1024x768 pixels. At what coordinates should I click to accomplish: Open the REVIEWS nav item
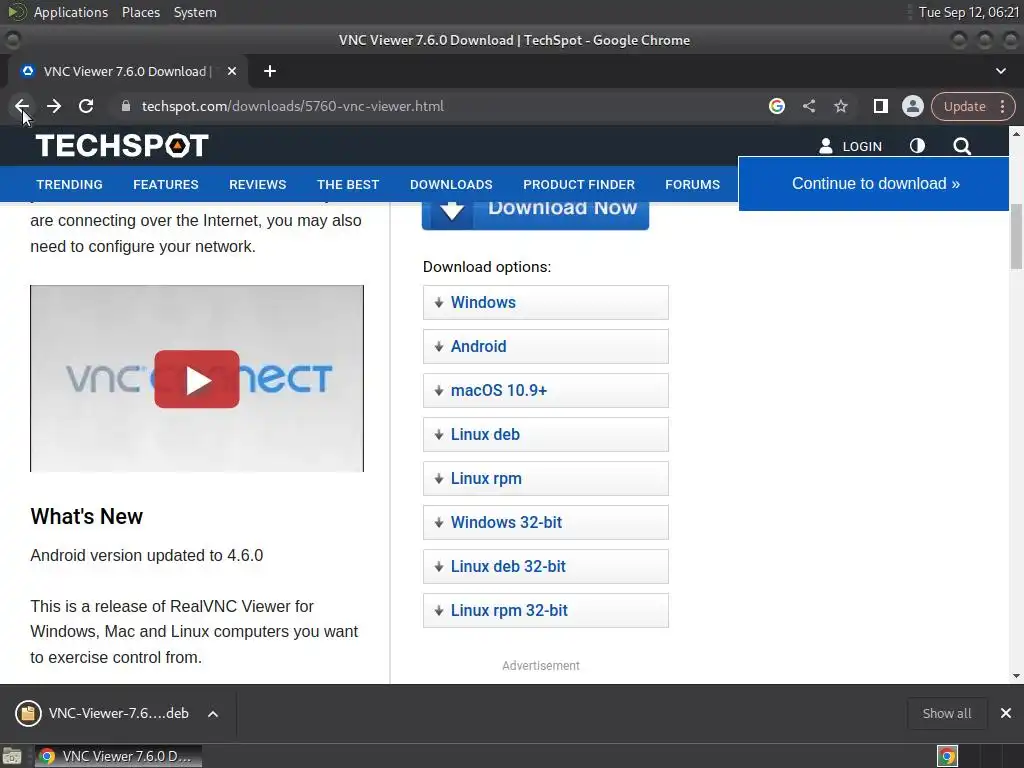tap(257, 185)
